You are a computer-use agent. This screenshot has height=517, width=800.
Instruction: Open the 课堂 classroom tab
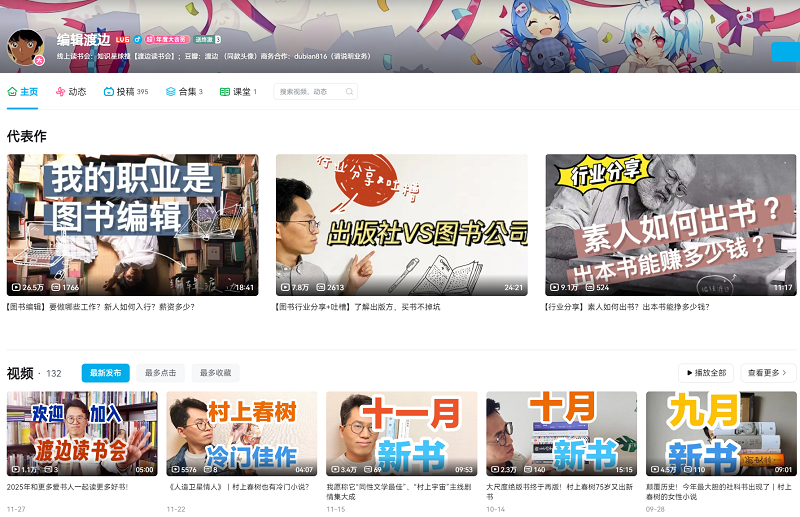coord(238,91)
